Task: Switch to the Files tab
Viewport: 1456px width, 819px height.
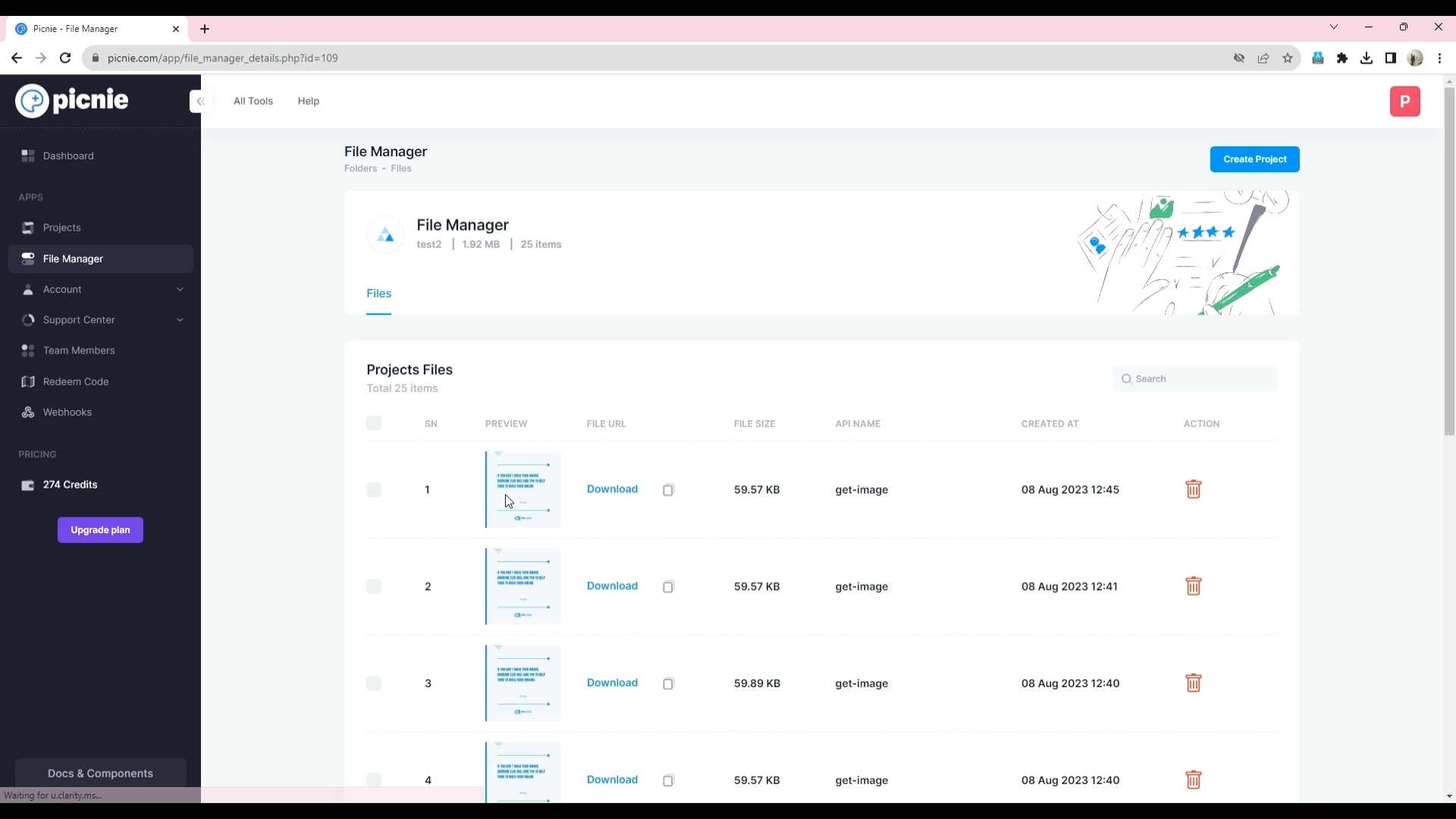Action: tap(378, 293)
